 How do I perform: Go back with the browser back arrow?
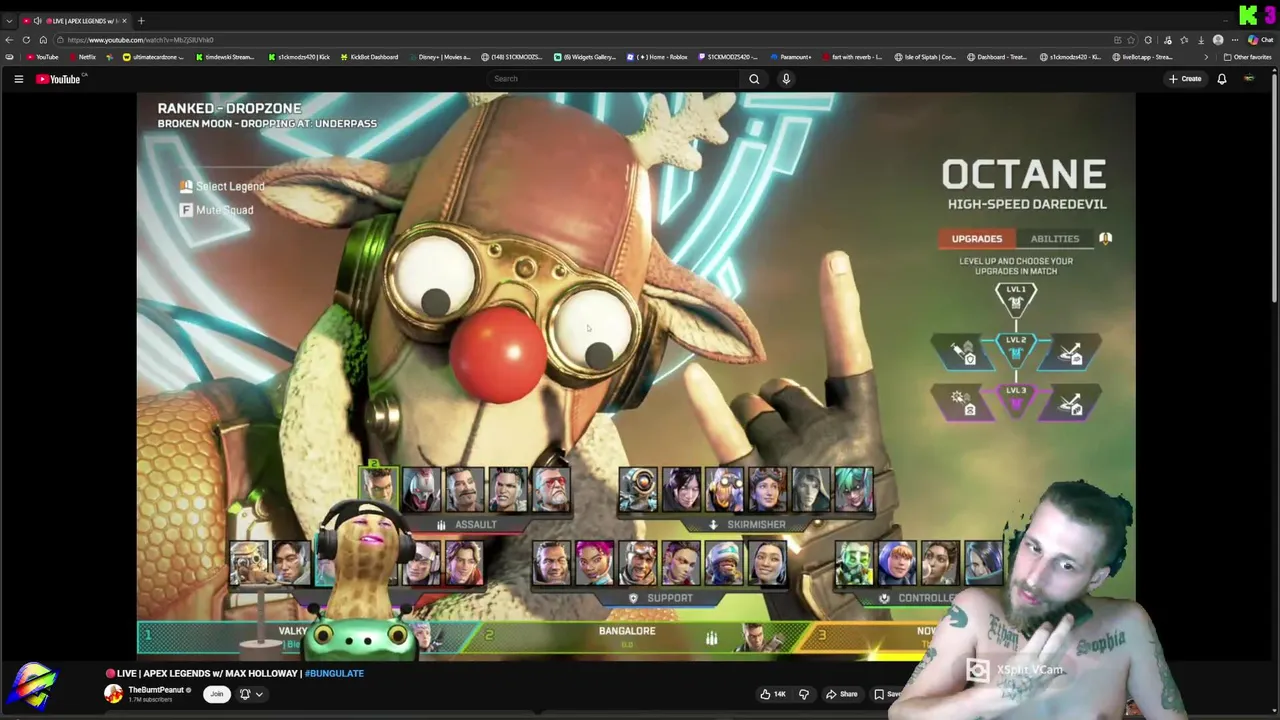pyautogui.click(x=10, y=40)
